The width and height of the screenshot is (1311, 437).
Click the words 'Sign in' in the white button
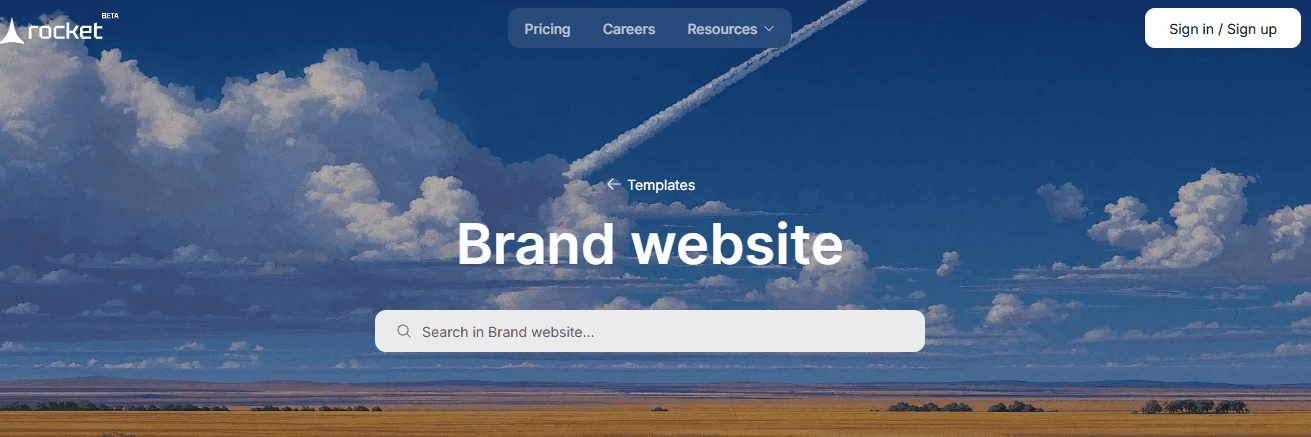point(1191,29)
